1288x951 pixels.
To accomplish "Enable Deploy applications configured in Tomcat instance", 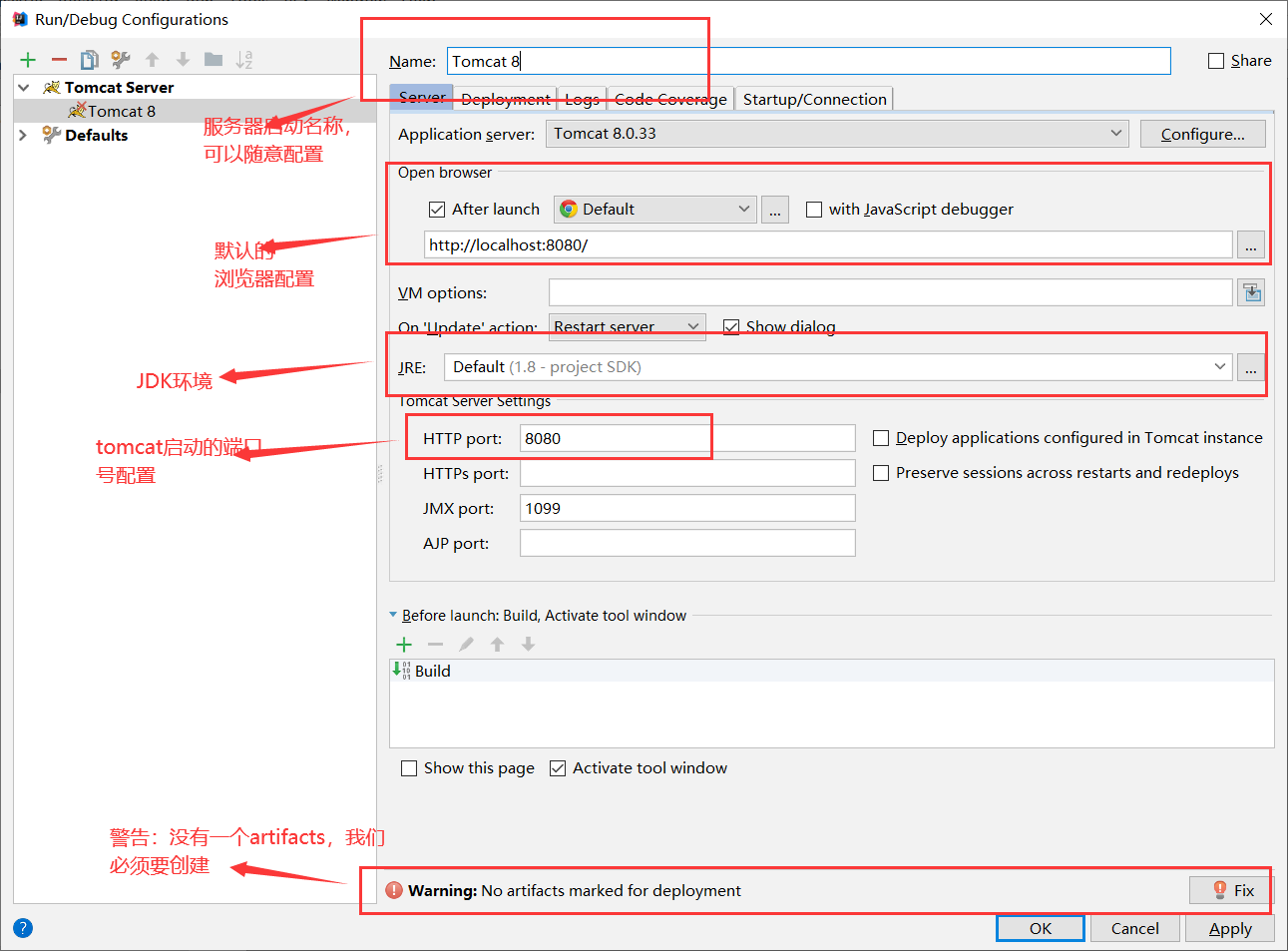I will coord(881,438).
